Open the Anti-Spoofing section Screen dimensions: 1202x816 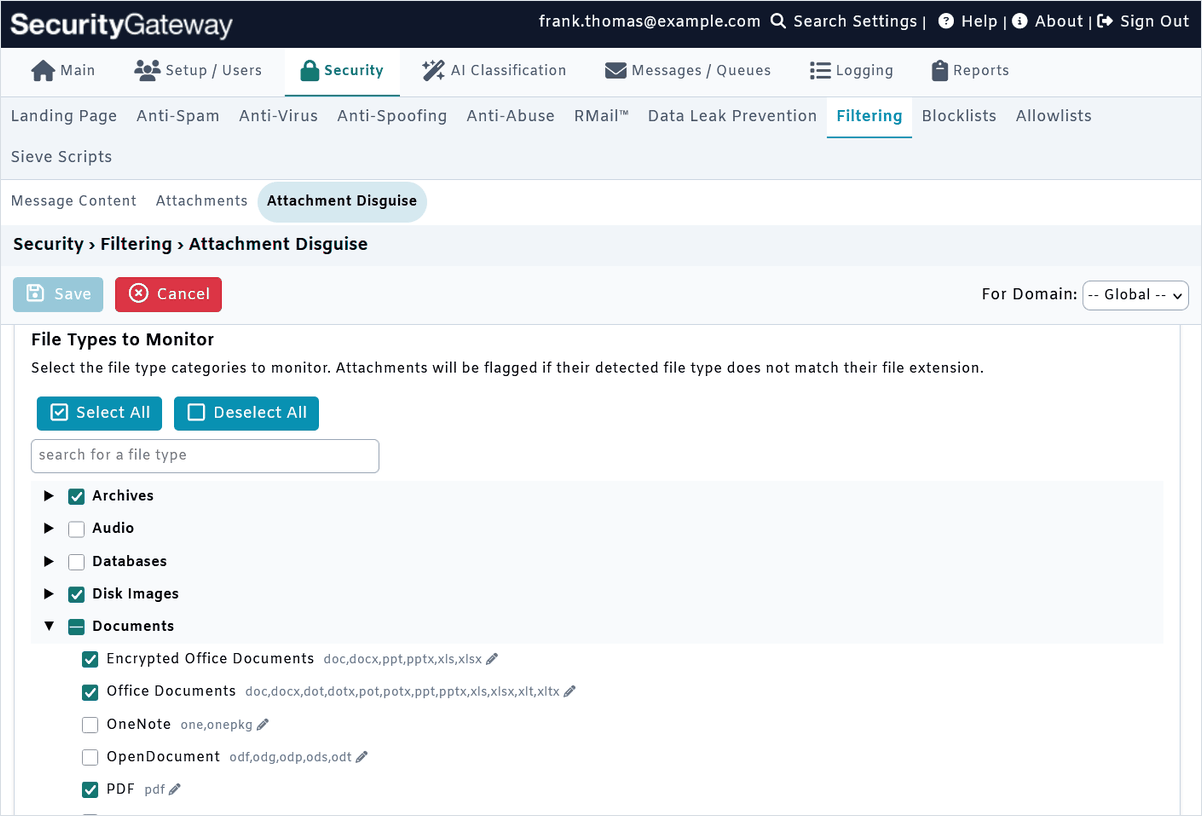[392, 116]
